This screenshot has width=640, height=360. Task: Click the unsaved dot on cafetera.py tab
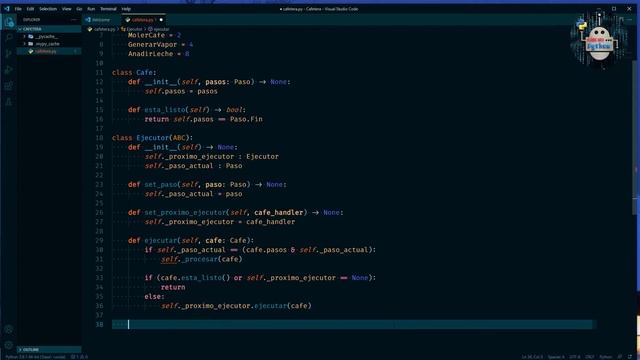point(161,20)
